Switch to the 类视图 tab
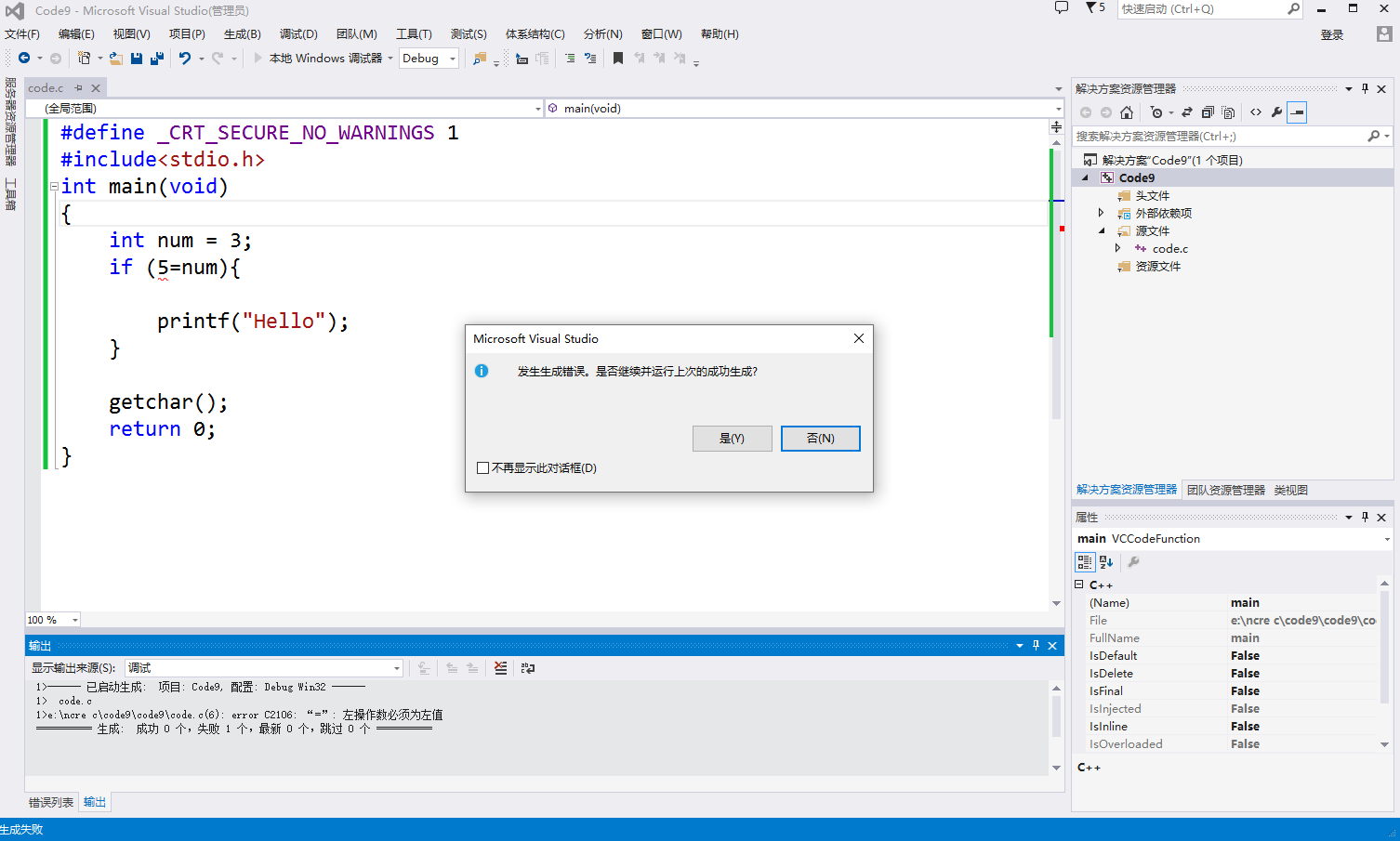Image resolution: width=1400 pixels, height=841 pixels. pyautogui.click(x=1291, y=491)
